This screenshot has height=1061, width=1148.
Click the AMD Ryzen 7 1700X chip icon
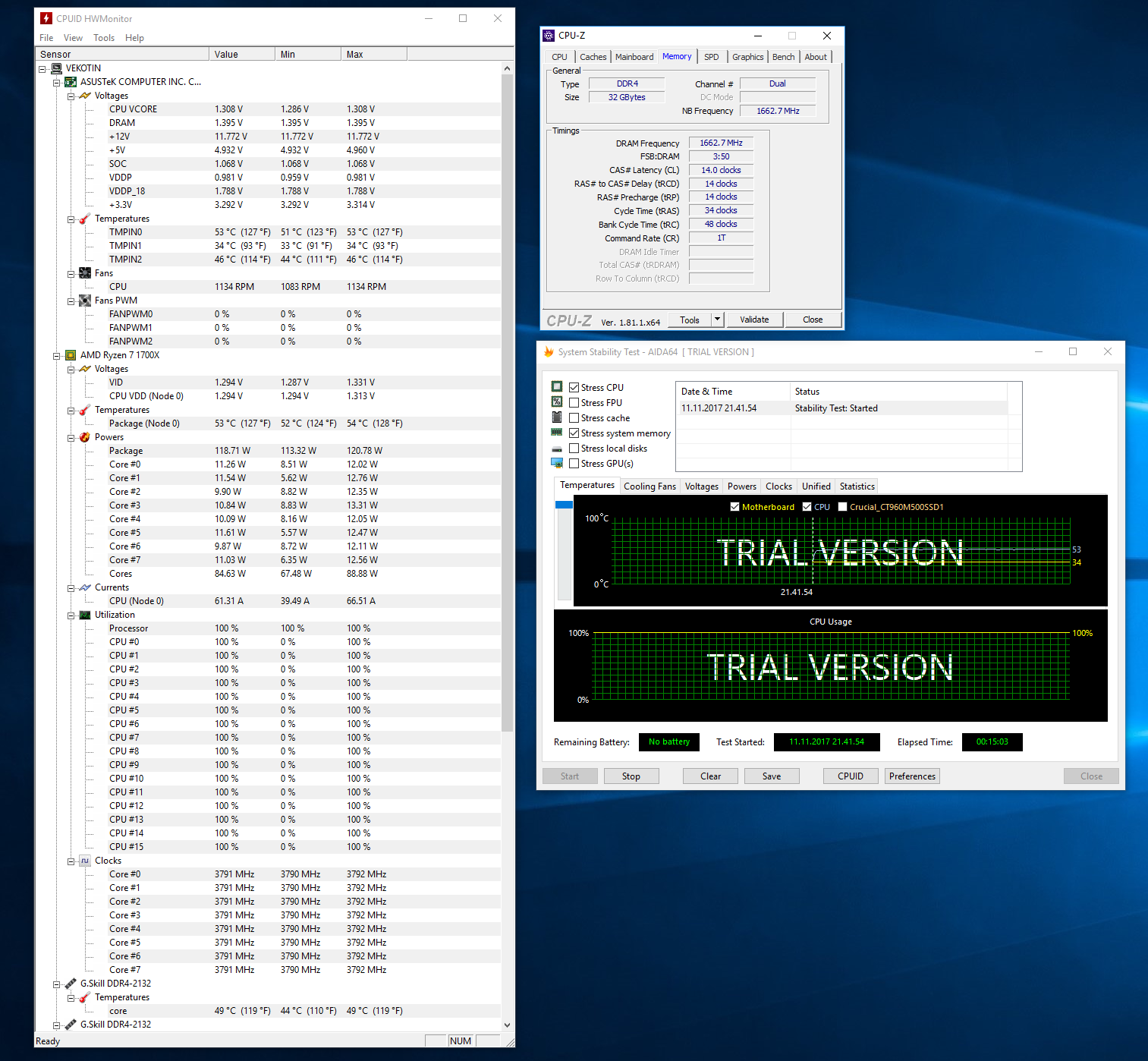(x=71, y=355)
